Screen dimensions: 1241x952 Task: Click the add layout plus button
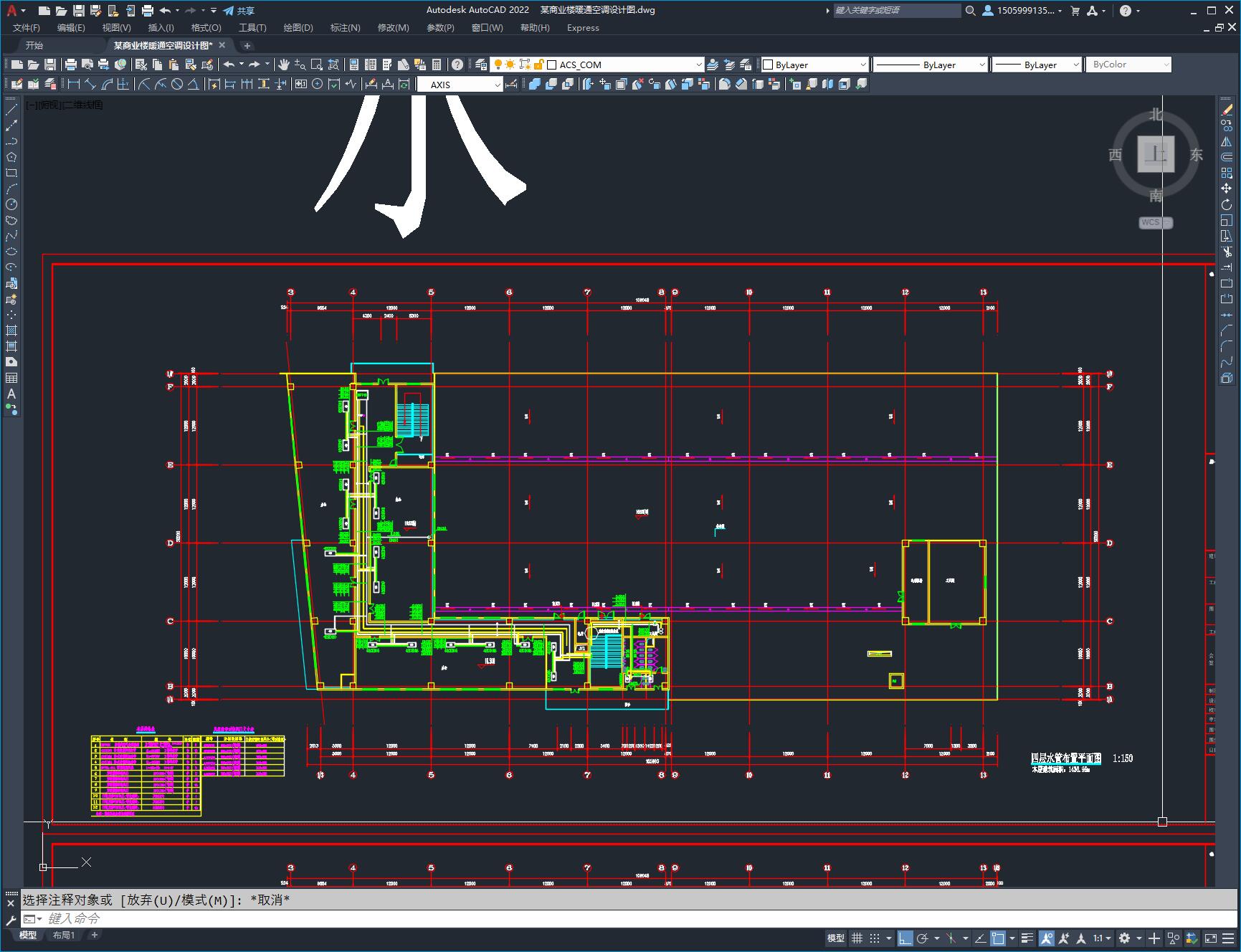pos(94,935)
